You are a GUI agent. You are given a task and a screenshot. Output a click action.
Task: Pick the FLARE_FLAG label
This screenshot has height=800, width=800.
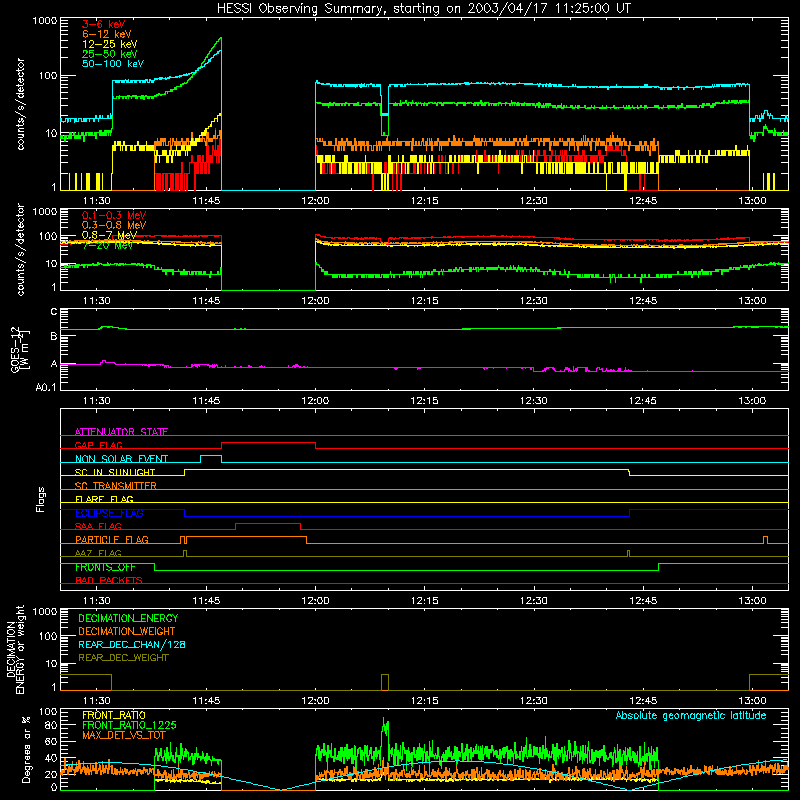tap(104, 499)
